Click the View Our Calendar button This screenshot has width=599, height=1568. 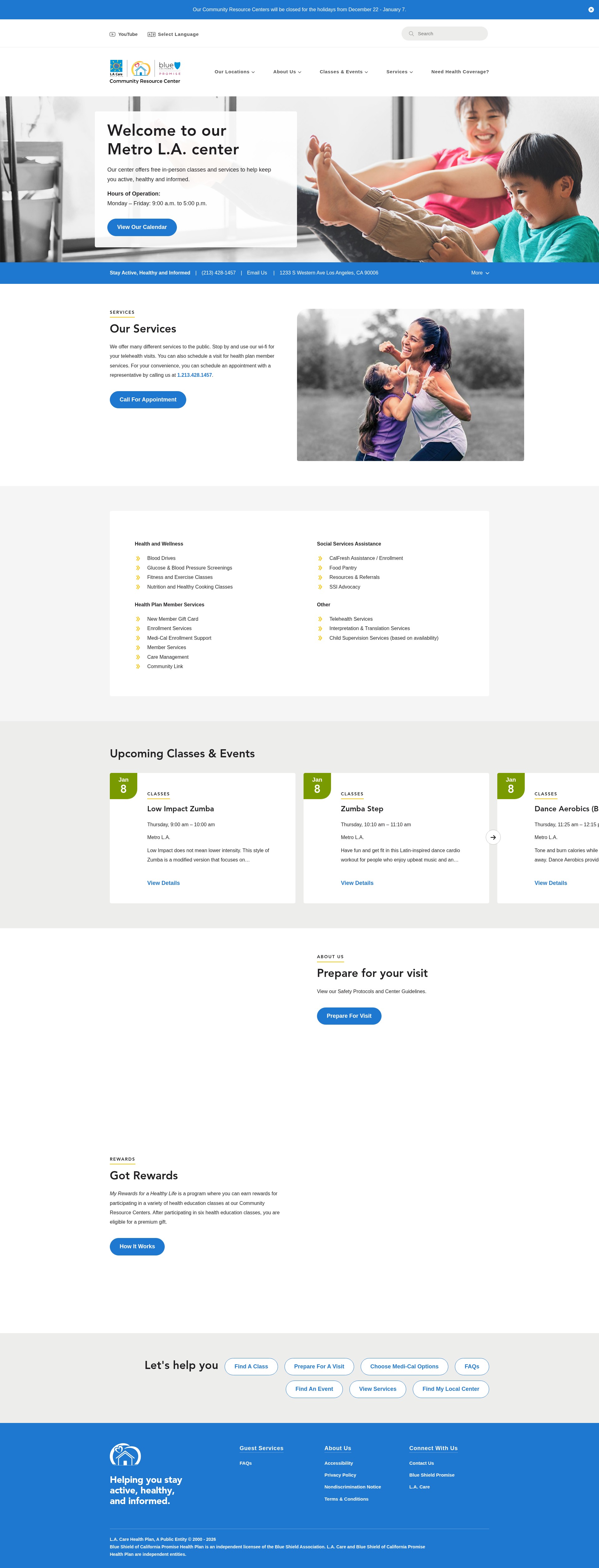coord(142,227)
